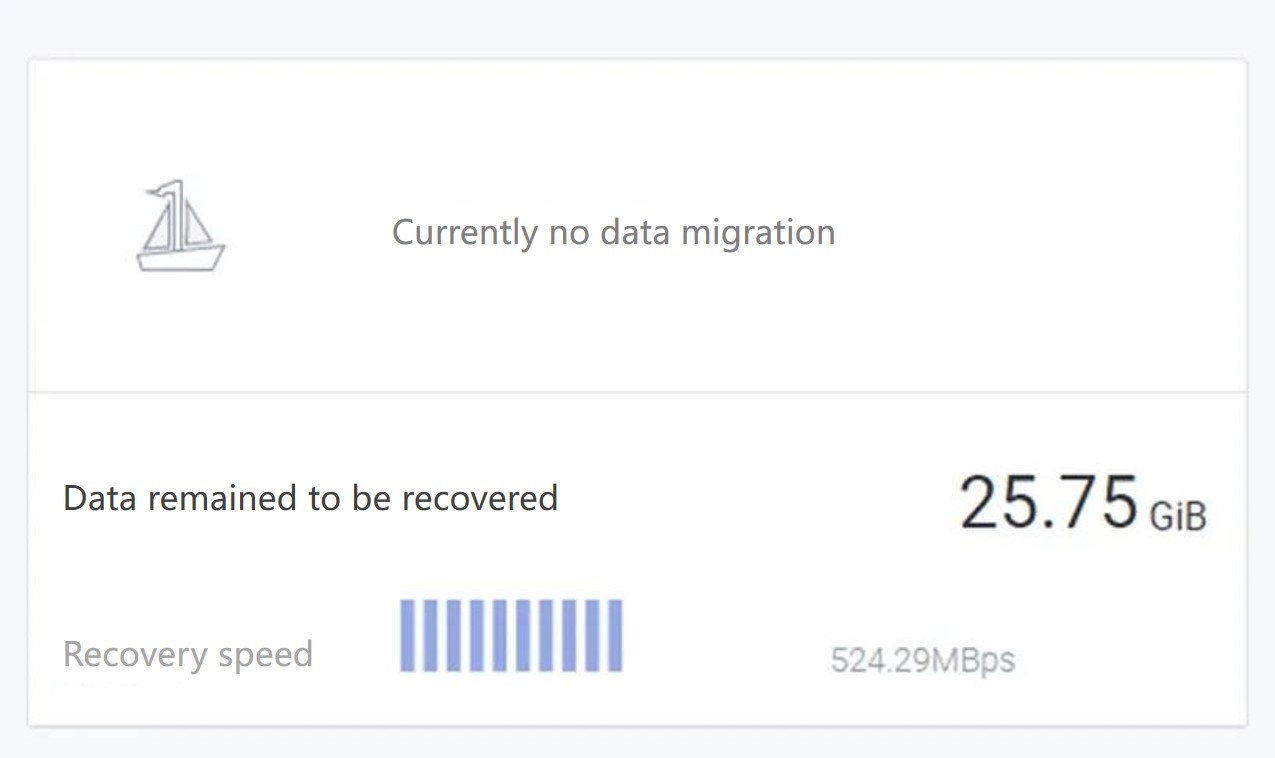
Task: Select the 25.75 remaining data value
Action: pyautogui.click(x=1048, y=503)
